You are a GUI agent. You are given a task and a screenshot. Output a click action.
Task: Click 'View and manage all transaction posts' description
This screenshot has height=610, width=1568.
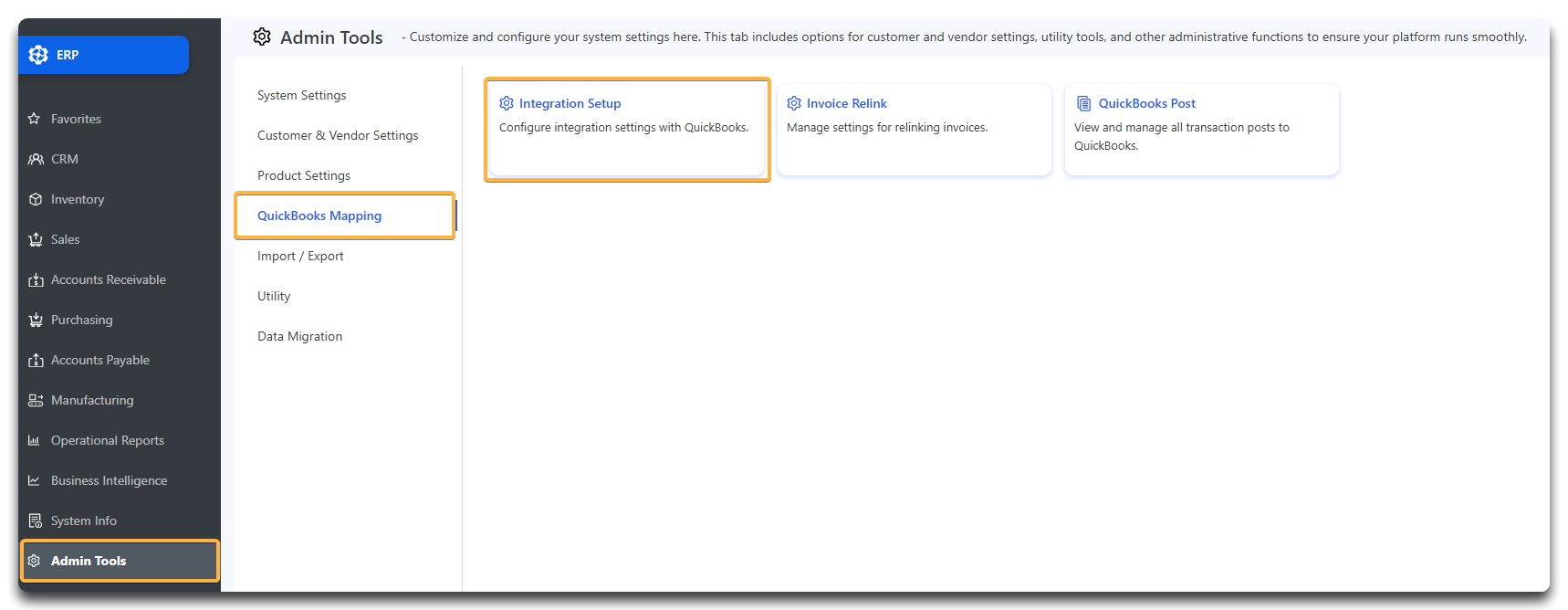click(1182, 136)
